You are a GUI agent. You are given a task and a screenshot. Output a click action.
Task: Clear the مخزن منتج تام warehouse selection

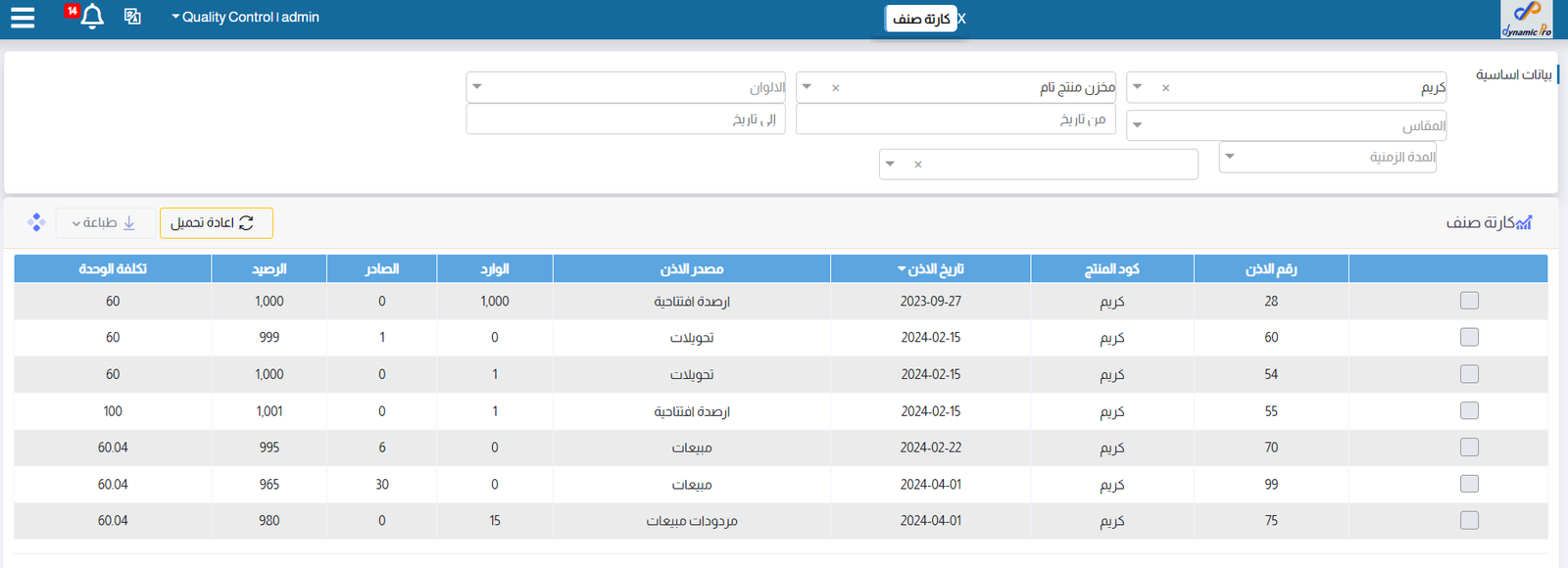coord(835,88)
